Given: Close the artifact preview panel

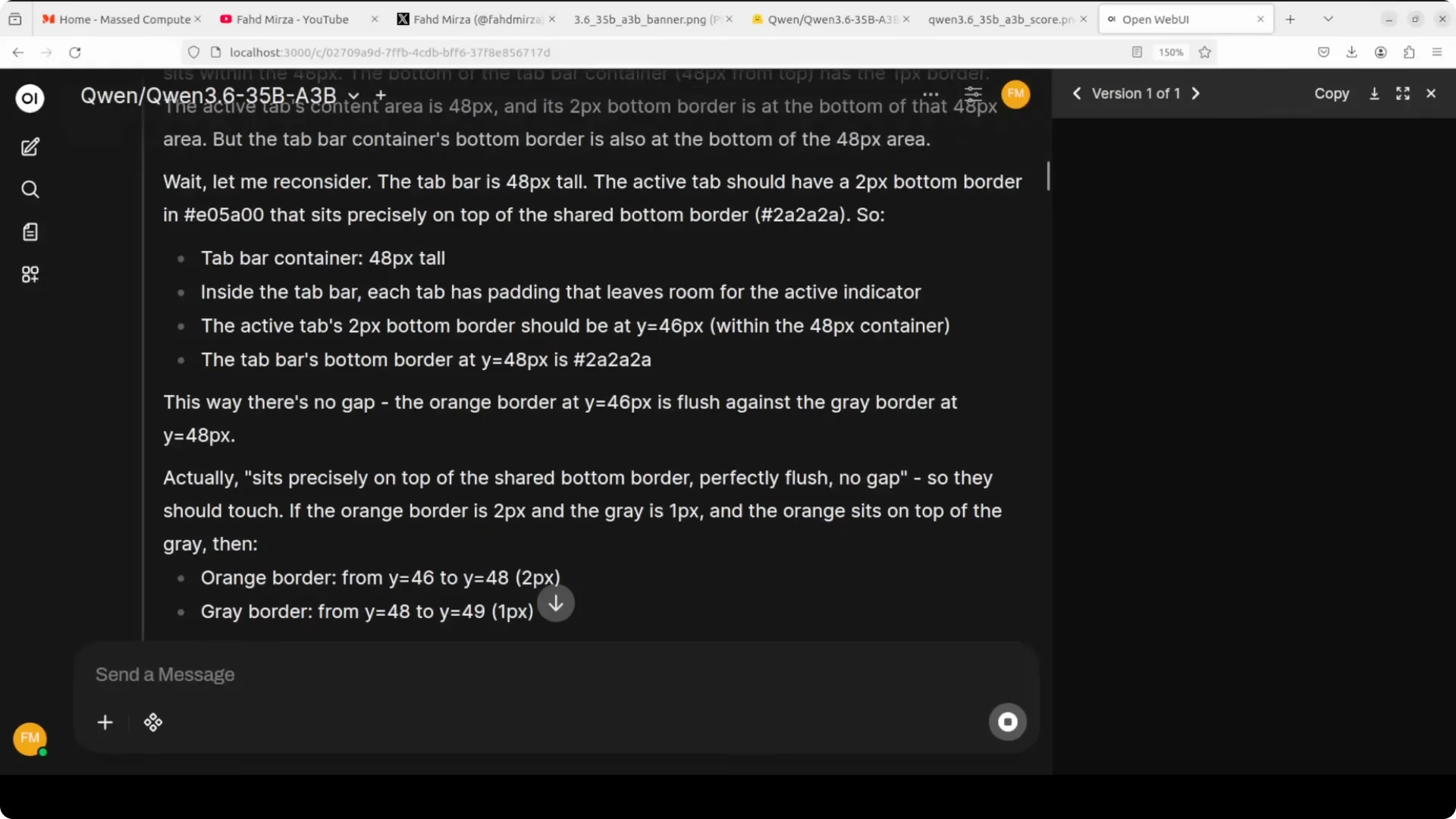Looking at the screenshot, I should tap(1431, 93).
